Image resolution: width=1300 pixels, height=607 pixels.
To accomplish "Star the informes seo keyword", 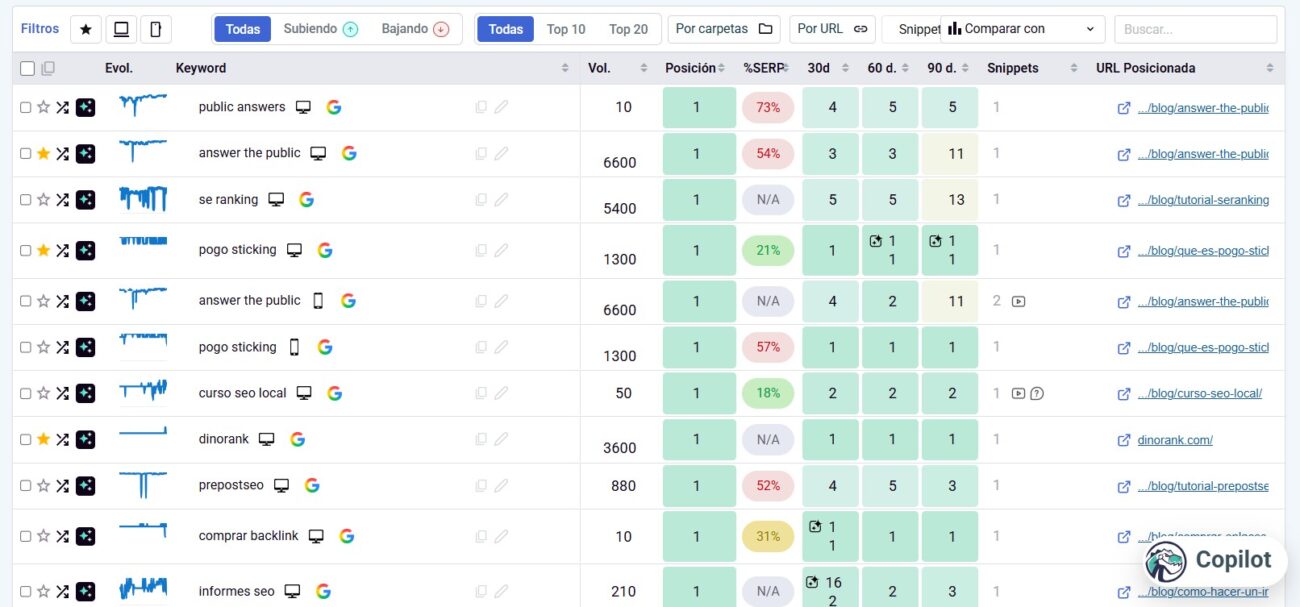I will [43, 591].
